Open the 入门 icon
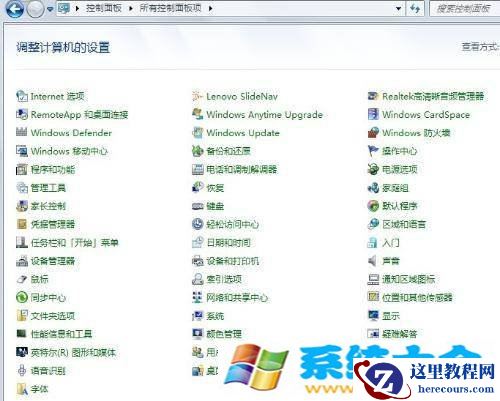 (372, 242)
